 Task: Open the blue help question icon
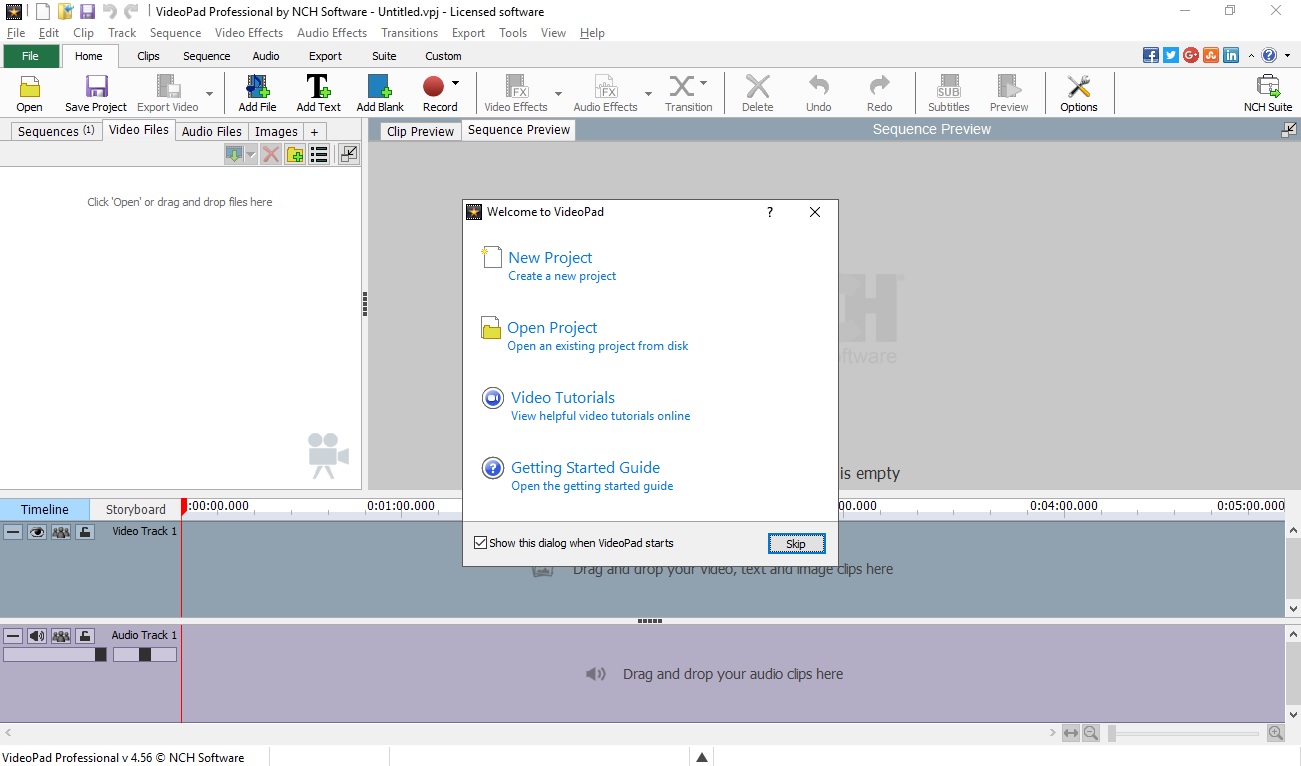(x=1269, y=55)
